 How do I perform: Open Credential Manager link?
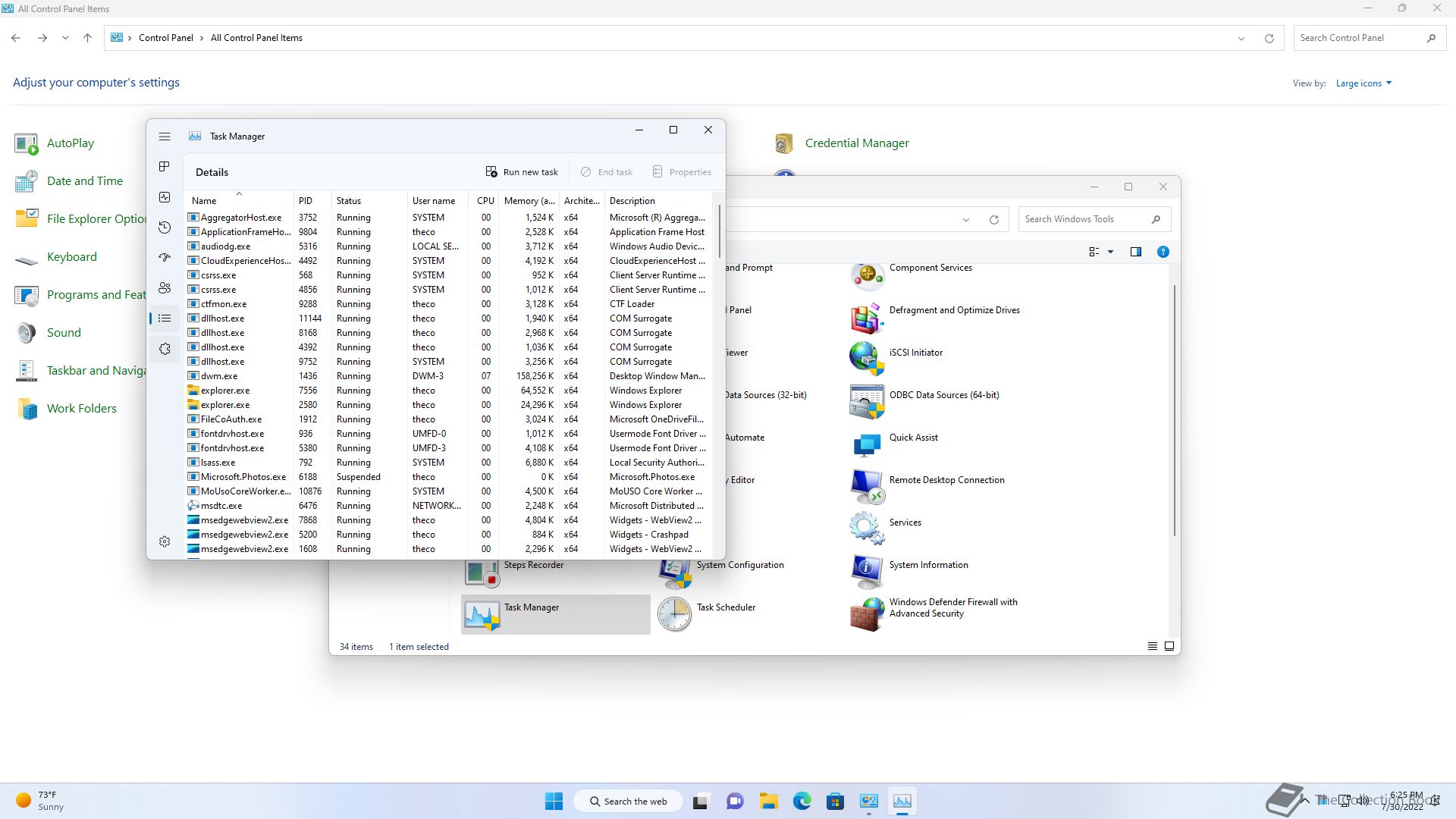(842, 143)
